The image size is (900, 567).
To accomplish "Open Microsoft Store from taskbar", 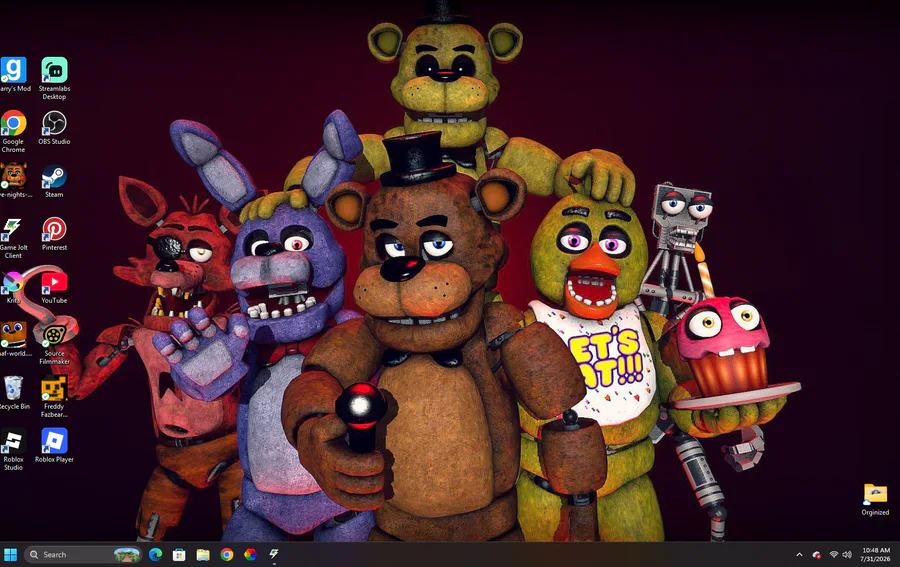I will (179, 554).
